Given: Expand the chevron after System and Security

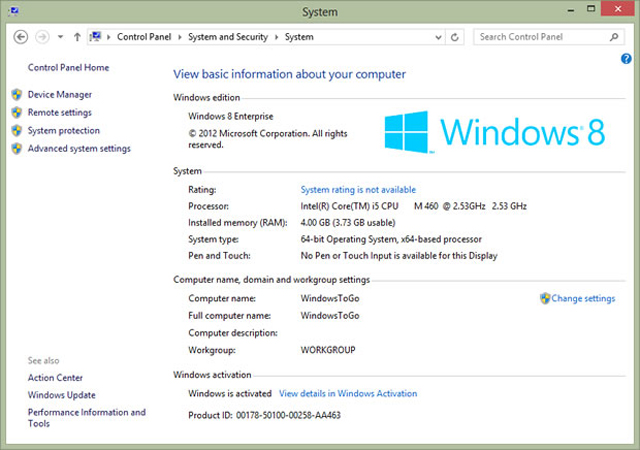Looking at the screenshot, I should (276, 37).
